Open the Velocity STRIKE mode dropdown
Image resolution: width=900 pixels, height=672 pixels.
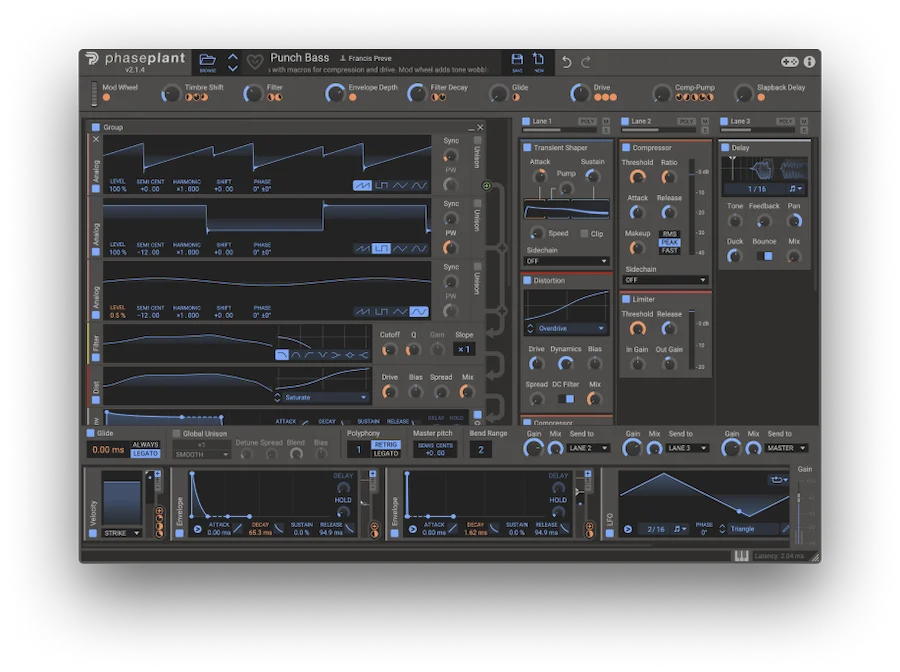[122, 533]
